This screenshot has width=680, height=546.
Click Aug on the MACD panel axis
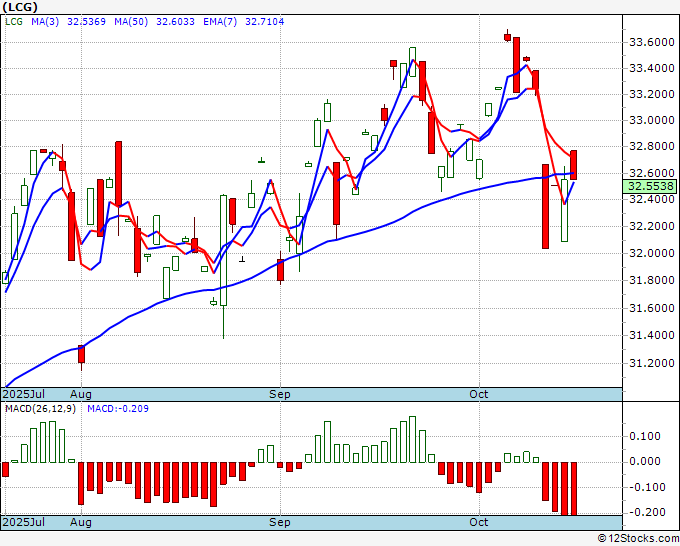coord(81,522)
